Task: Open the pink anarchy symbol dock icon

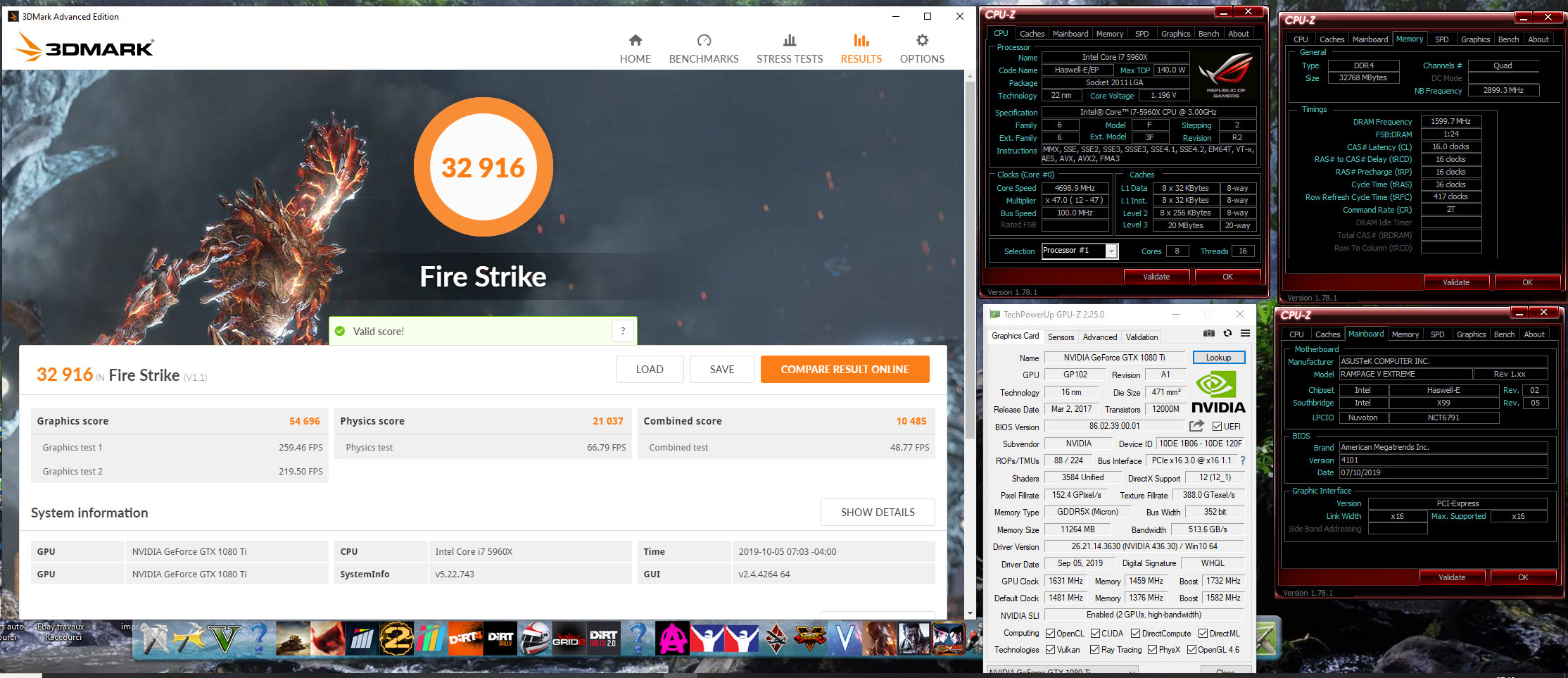Action: pyautogui.click(x=672, y=638)
